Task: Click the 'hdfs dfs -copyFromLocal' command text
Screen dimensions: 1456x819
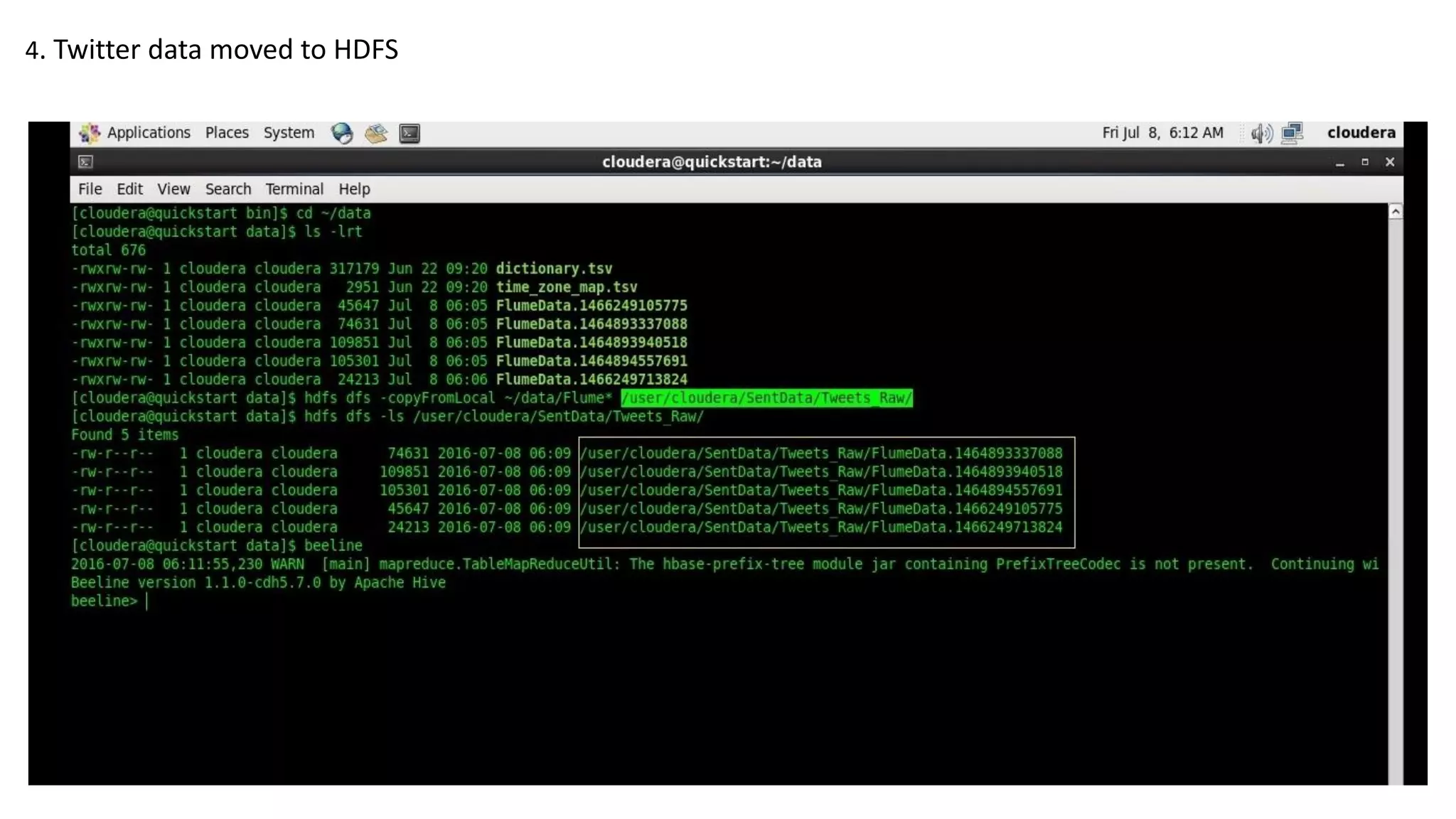Action: point(400,398)
